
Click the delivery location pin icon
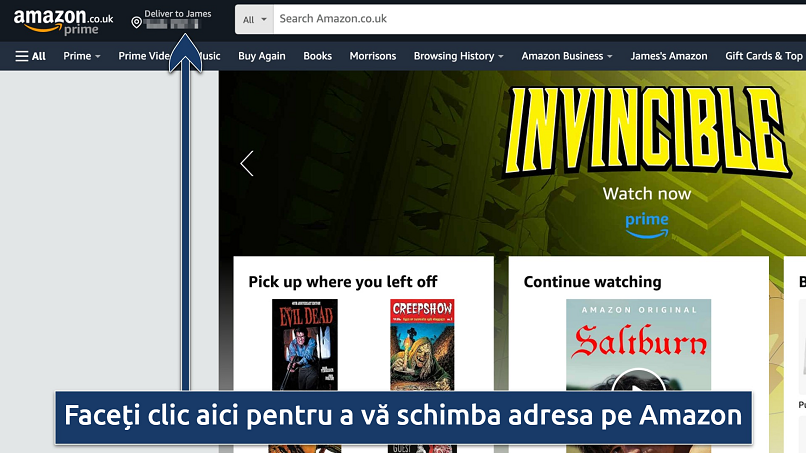coord(137,22)
